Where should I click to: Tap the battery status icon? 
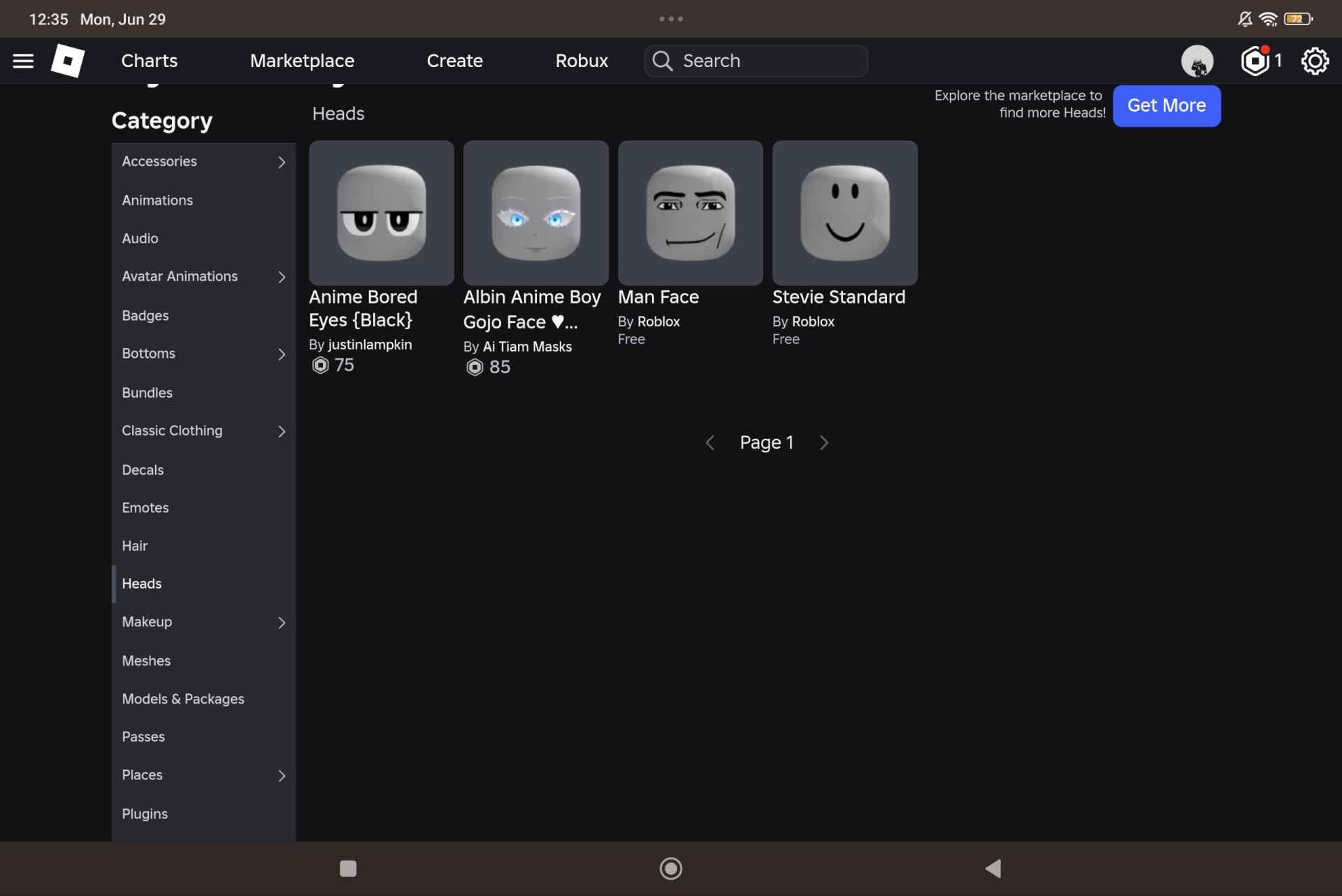point(1298,19)
